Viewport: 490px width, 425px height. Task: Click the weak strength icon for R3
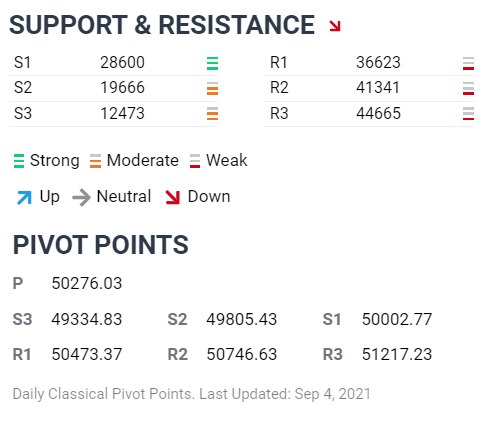(x=468, y=114)
